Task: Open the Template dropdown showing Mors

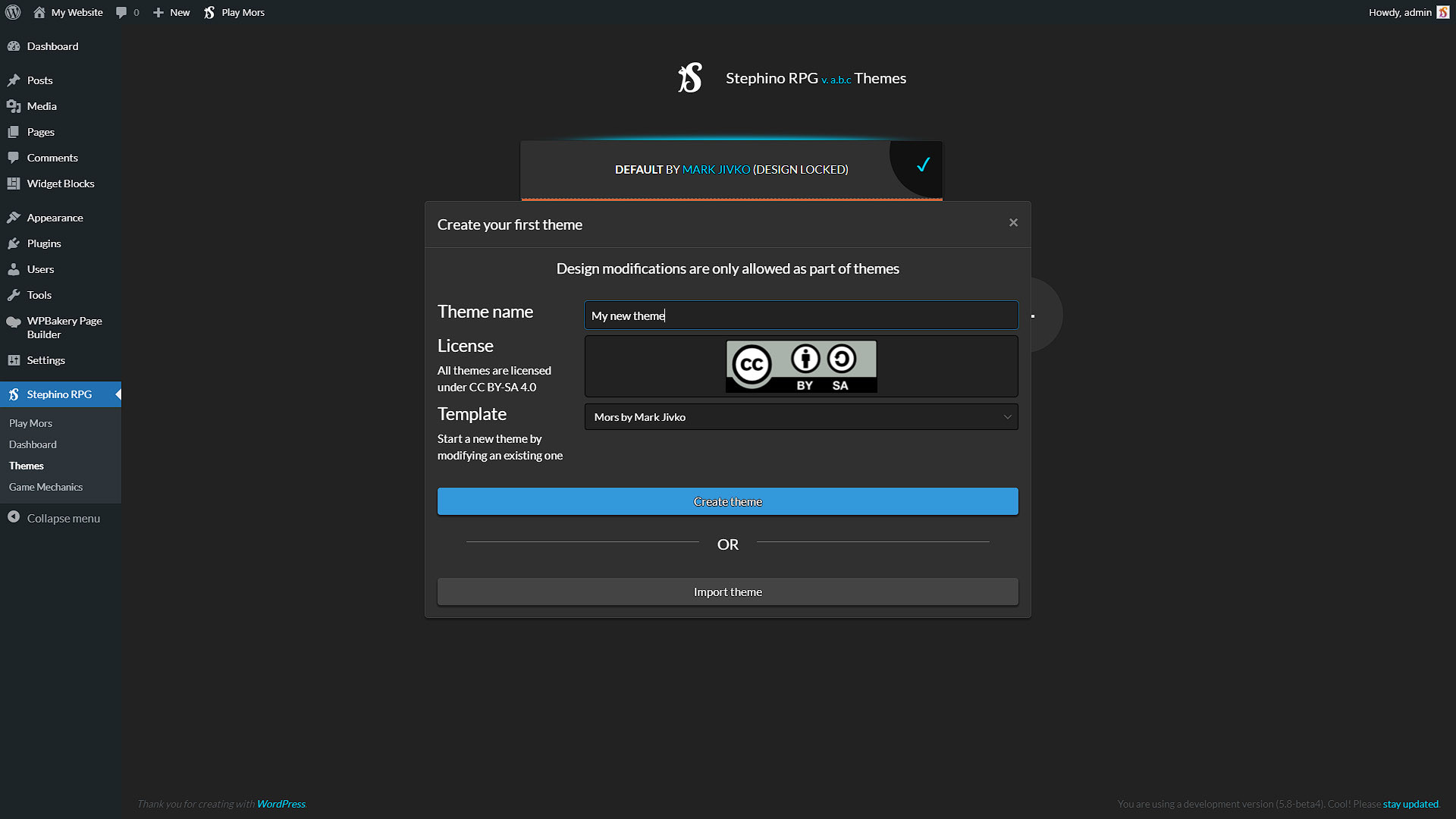Action: click(801, 416)
